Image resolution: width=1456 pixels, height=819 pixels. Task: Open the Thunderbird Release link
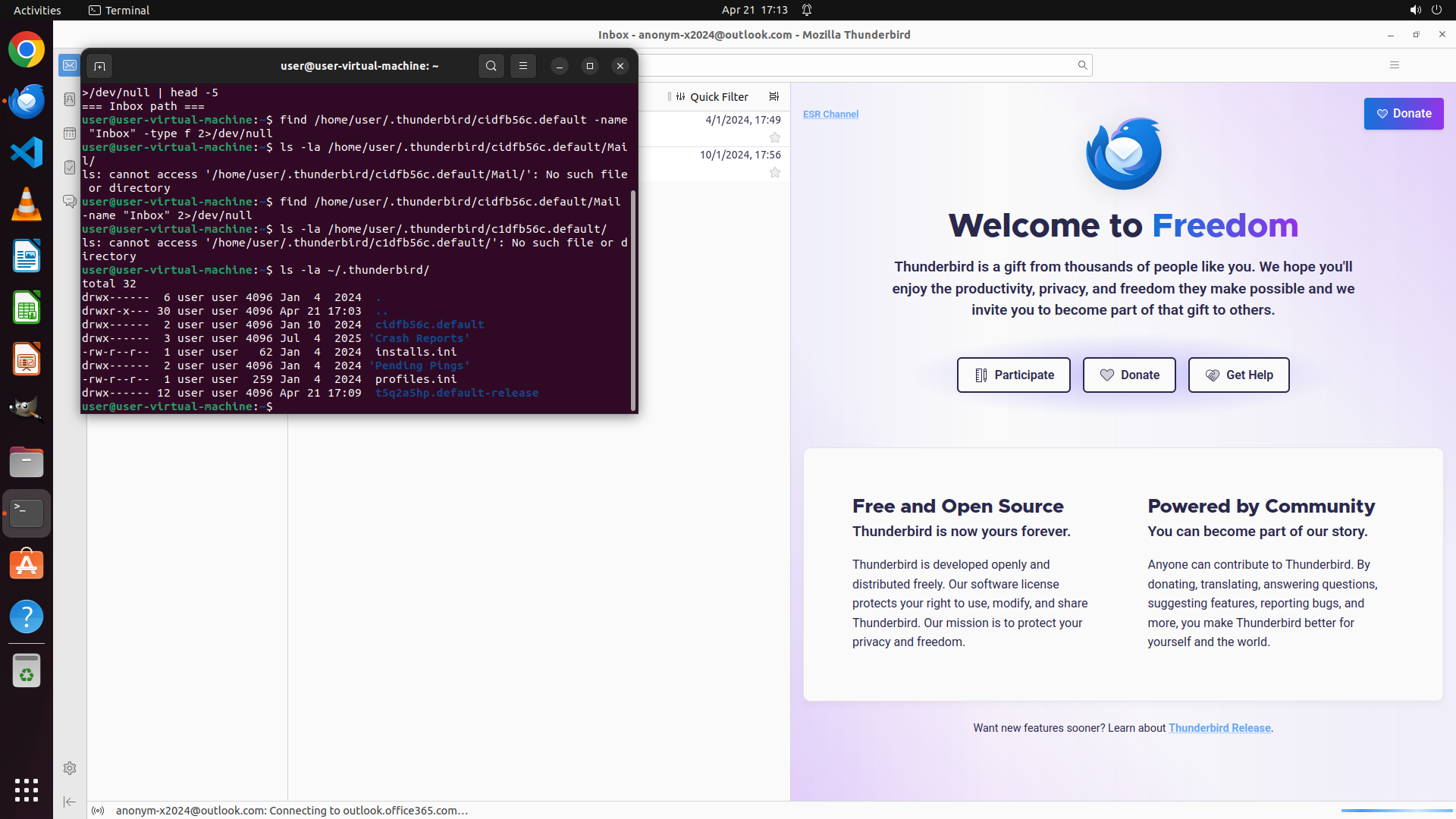1219,728
